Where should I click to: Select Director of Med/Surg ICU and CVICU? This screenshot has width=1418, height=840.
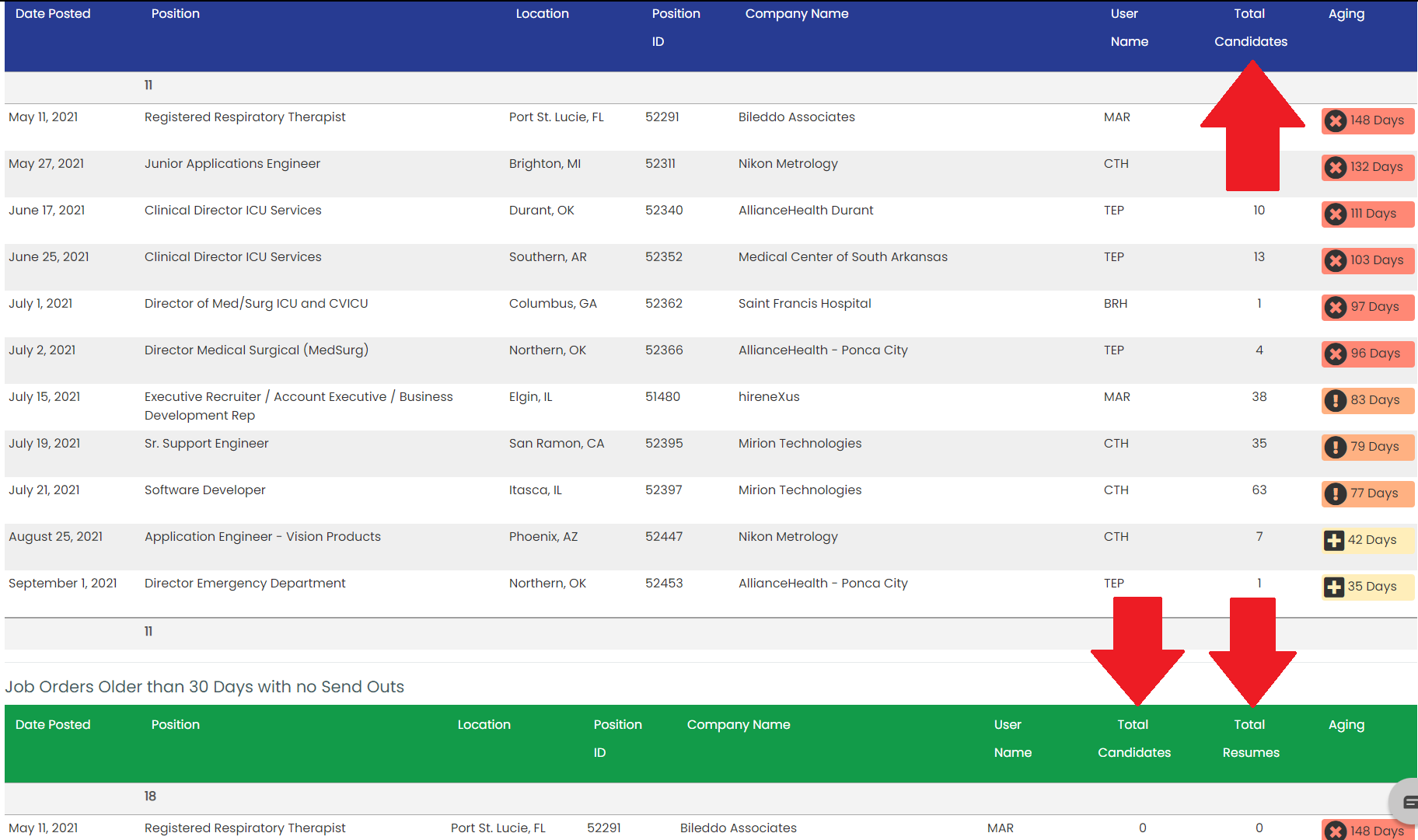tap(257, 304)
